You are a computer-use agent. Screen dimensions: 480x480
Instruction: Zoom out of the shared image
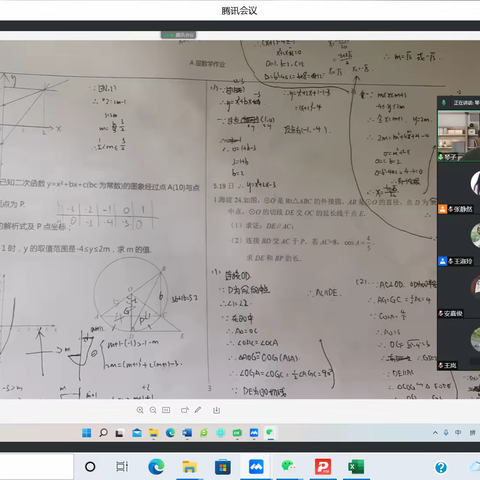pyautogui.click(x=153, y=410)
